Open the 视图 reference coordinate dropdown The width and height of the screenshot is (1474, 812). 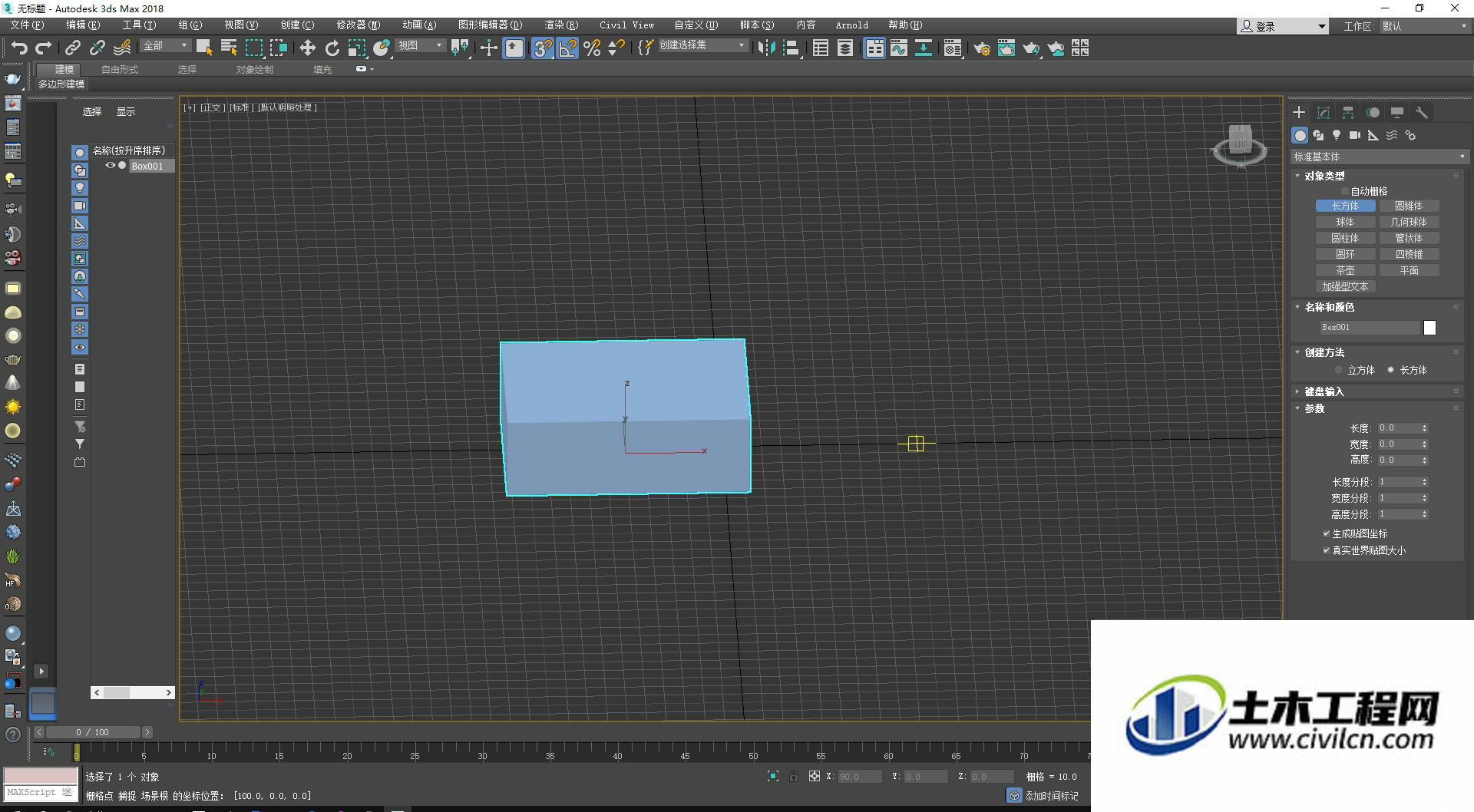click(x=421, y=46)
